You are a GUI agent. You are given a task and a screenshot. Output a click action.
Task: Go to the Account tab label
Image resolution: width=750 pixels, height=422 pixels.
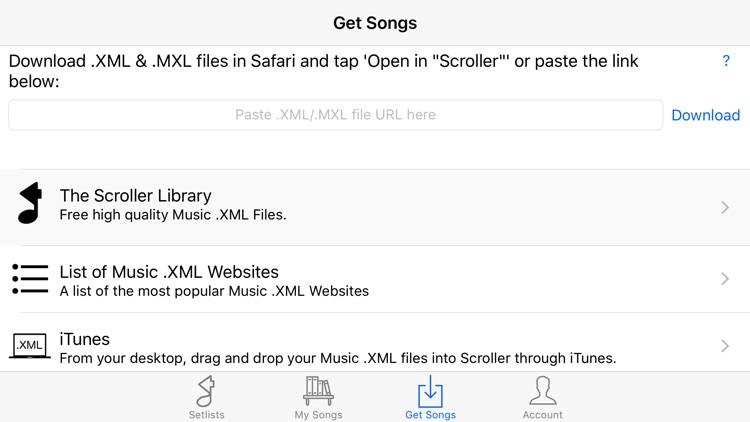point(542,414)
